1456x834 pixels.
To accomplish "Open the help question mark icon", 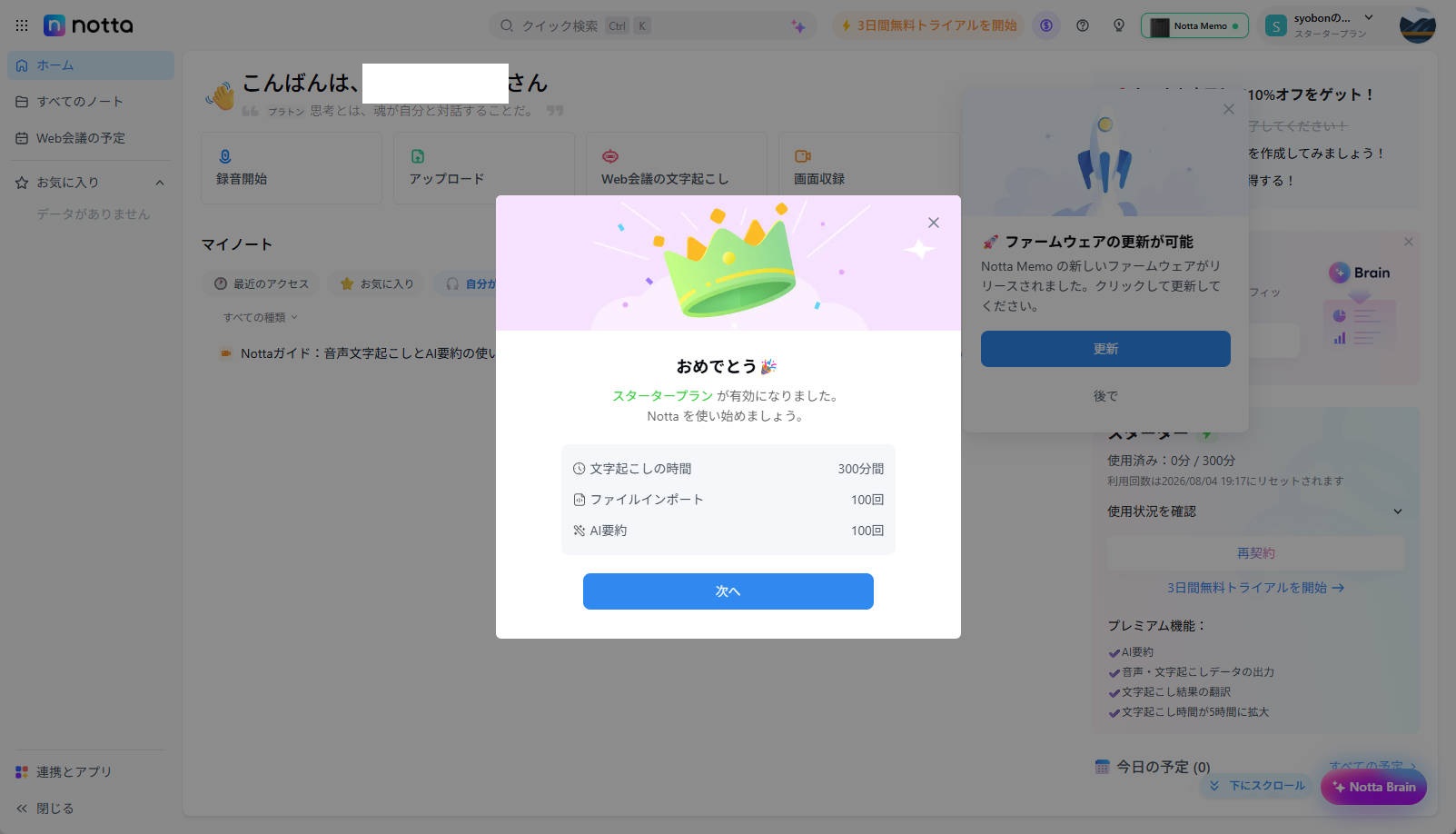I will (1083, 25).
